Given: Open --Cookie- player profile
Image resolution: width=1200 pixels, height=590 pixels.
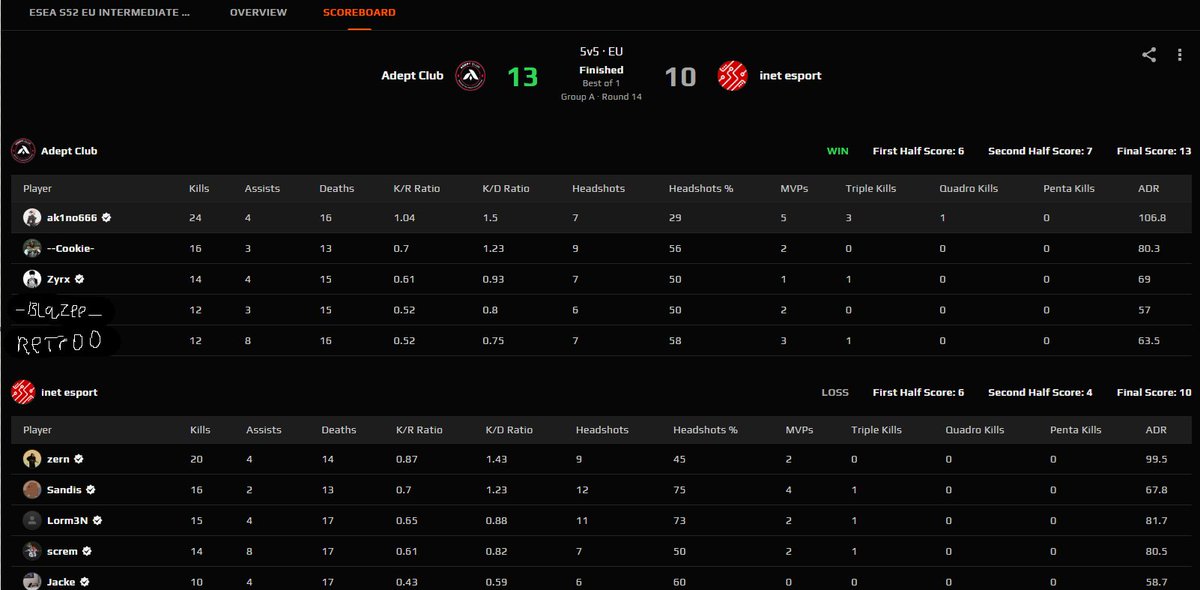Looking at the screenshot, I should point(73,248).
